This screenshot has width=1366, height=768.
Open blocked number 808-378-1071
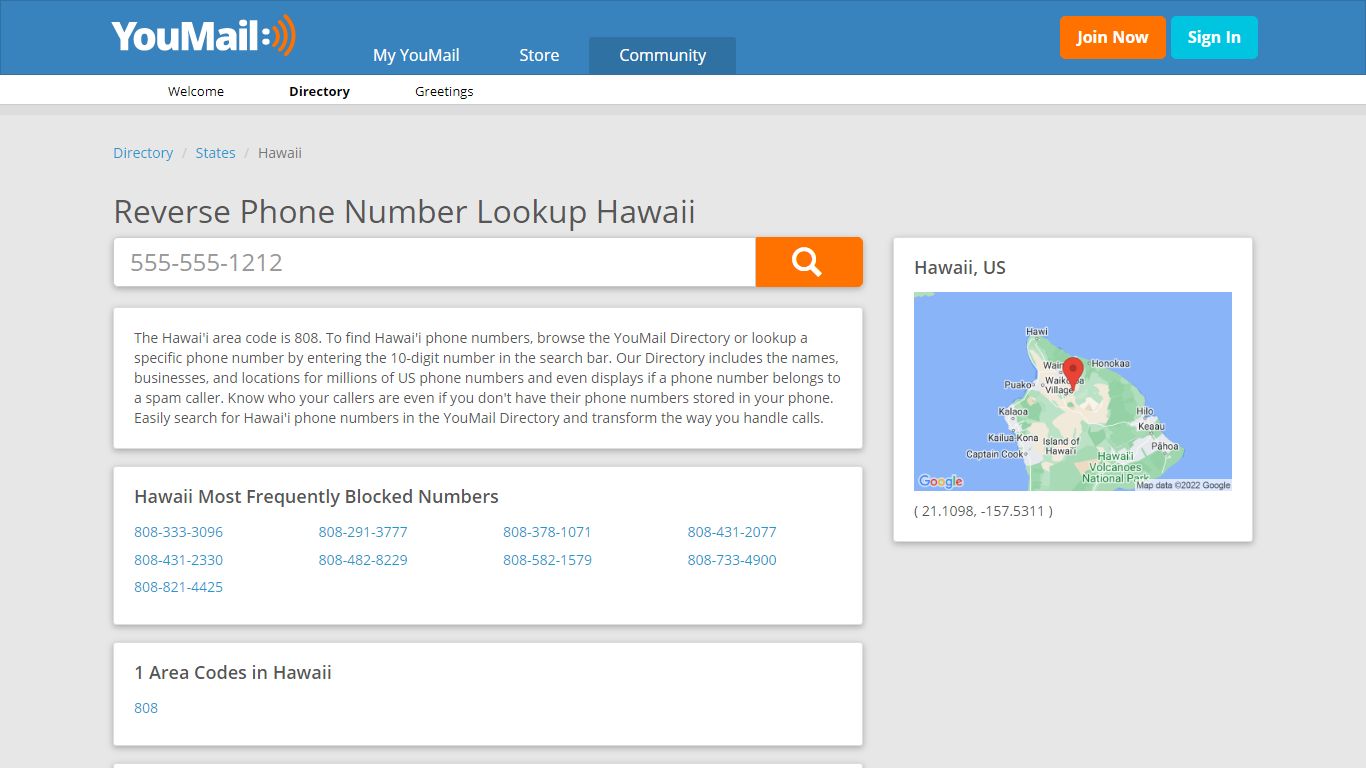[x=547, y=532]
